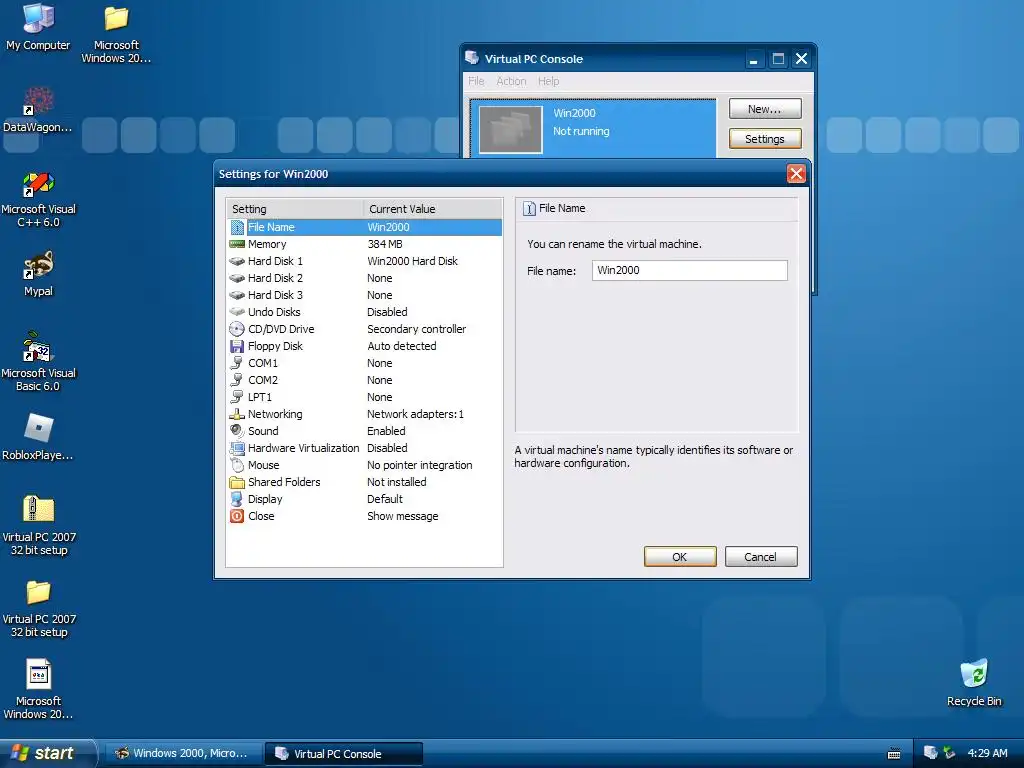Screen dimensions: 1024x768
Task: Click 'No pointer integration' value
Action: click(419, 465)
